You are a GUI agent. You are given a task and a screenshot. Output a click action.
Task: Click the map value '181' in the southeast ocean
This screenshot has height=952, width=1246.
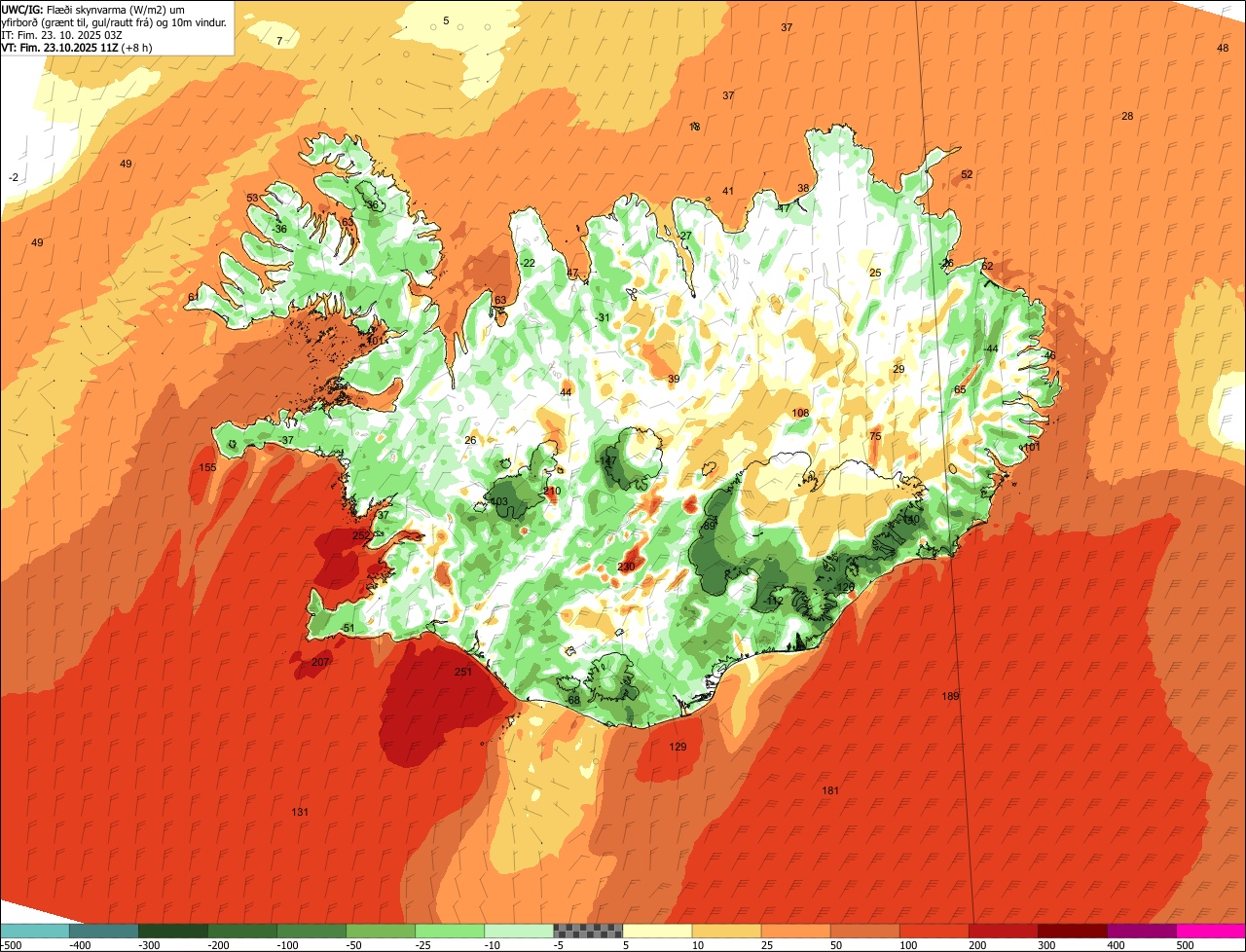coord(830,790)
